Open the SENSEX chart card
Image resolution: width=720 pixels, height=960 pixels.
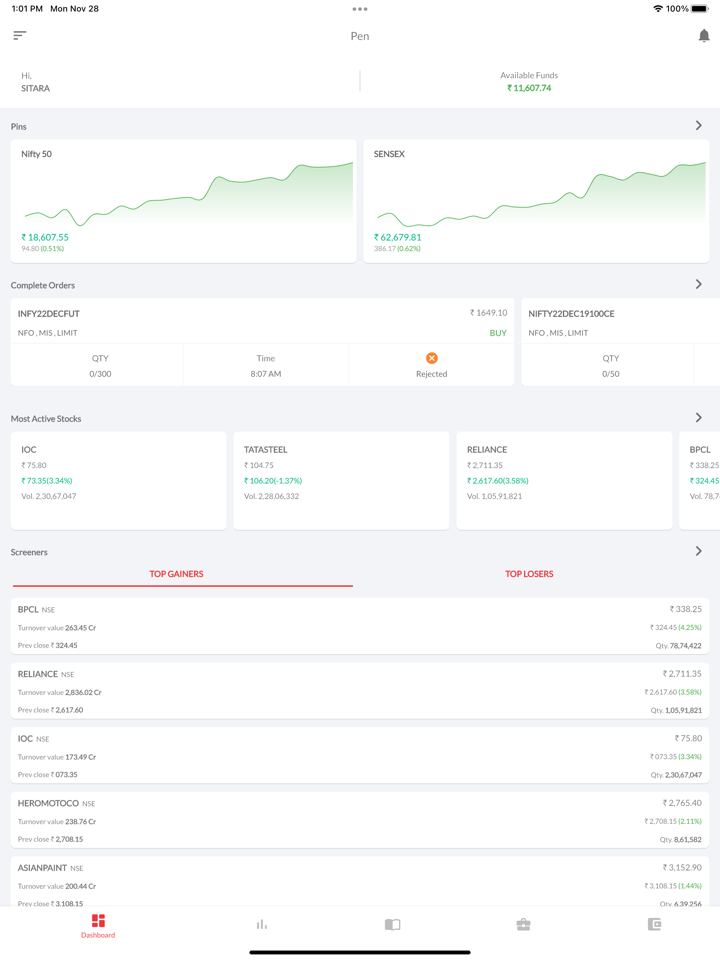(x=536, y=201)
